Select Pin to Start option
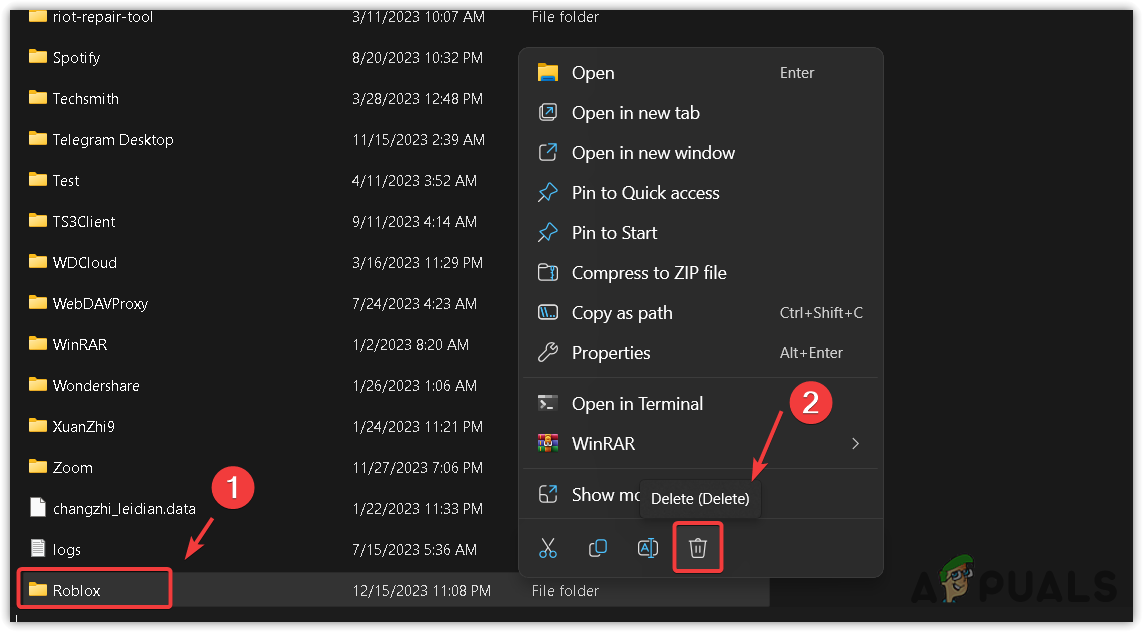 [x=614, y=233]
